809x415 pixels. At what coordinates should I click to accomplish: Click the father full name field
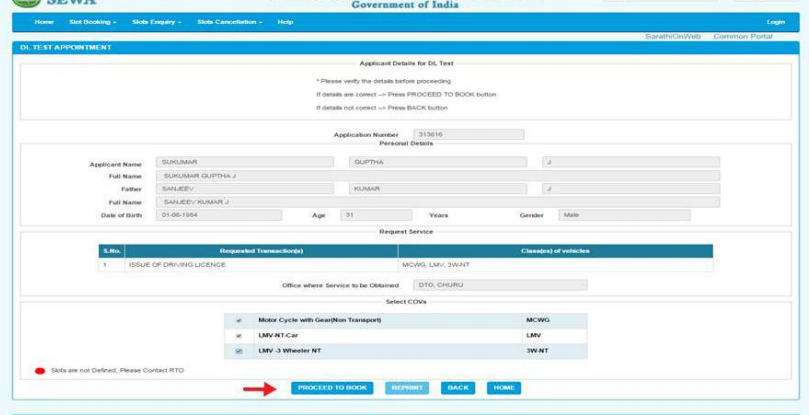pos(438,202)
